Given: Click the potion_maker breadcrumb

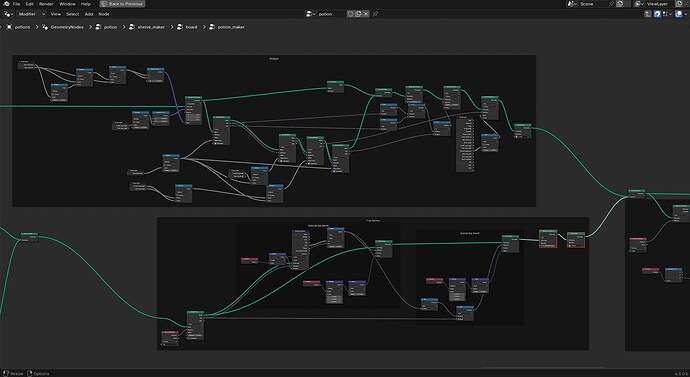Looking at the screenshot, I should [x=231, y=27].
